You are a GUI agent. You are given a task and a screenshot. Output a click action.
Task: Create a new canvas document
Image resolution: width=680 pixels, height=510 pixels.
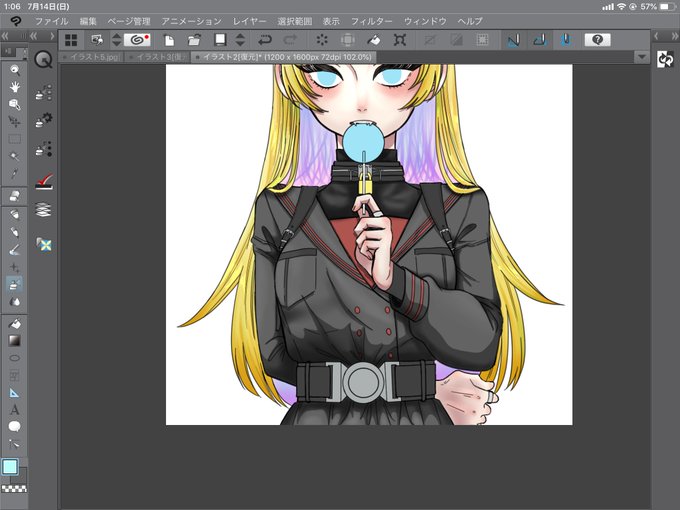(x=169, y=40)
